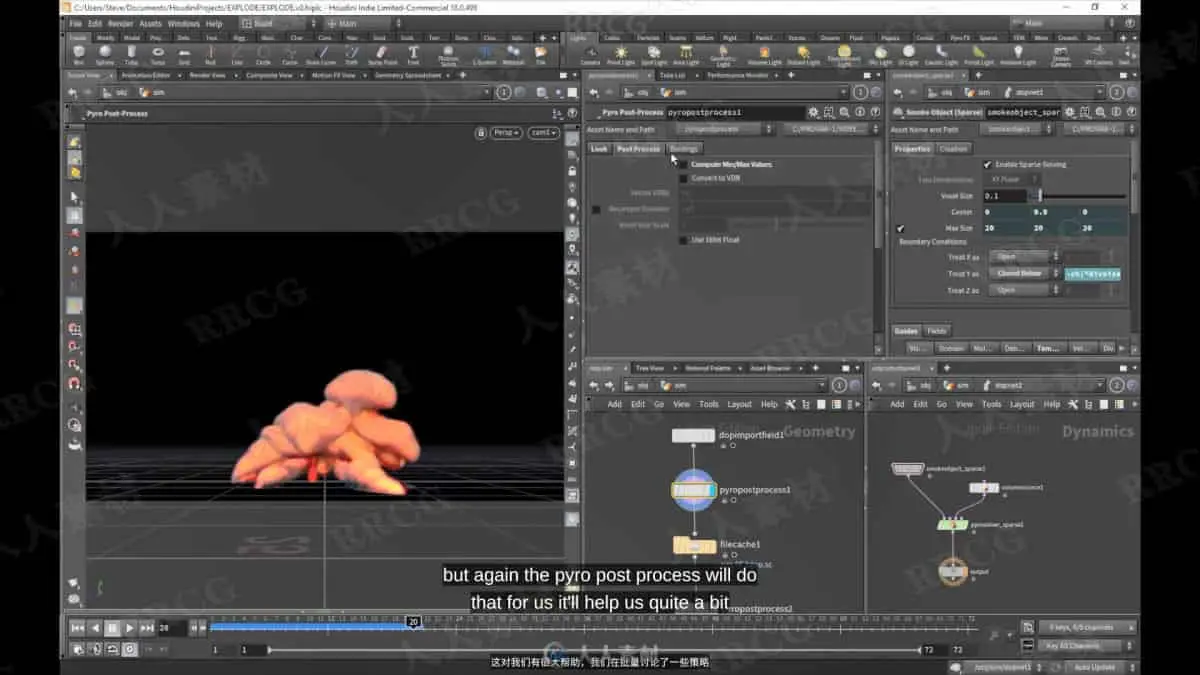
Task: Open Treat Y as Closed Below dropdown
Action: coord(1023,273)
